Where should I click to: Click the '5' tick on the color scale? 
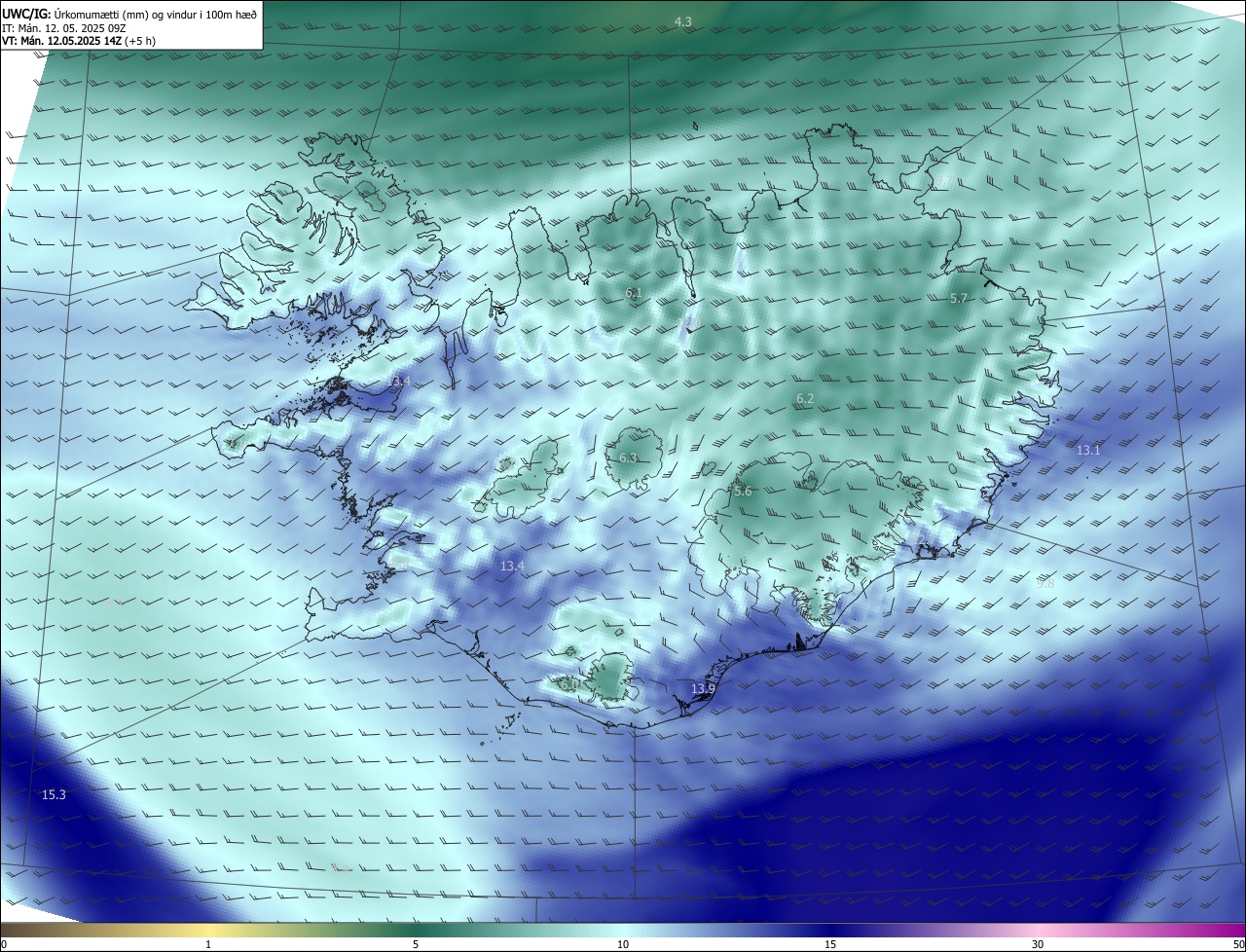[416, 944]
